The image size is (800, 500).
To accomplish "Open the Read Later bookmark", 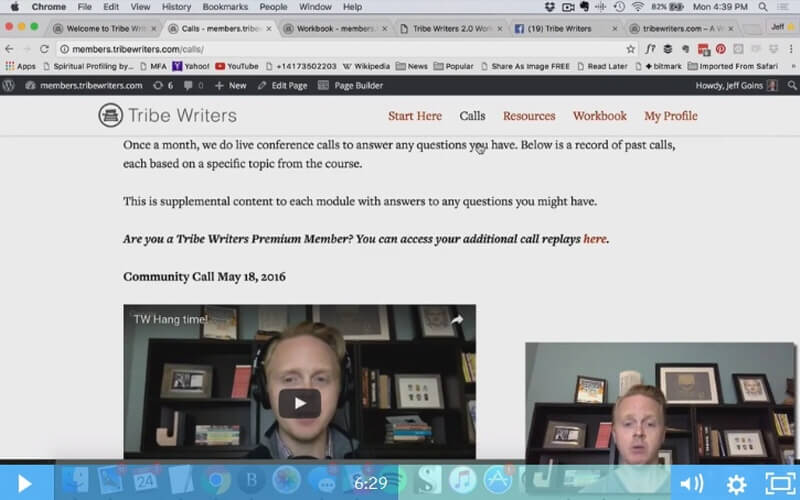I will coord(603,66).
